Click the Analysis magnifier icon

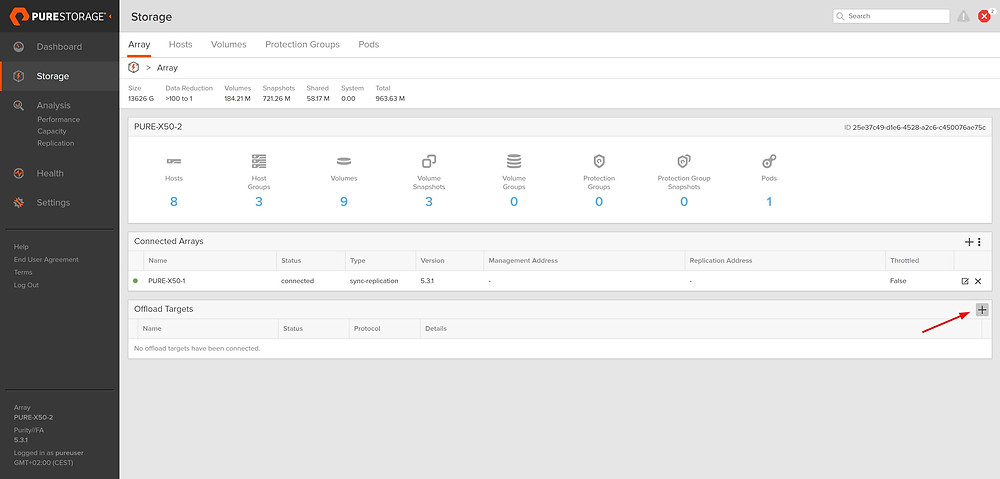18,105
